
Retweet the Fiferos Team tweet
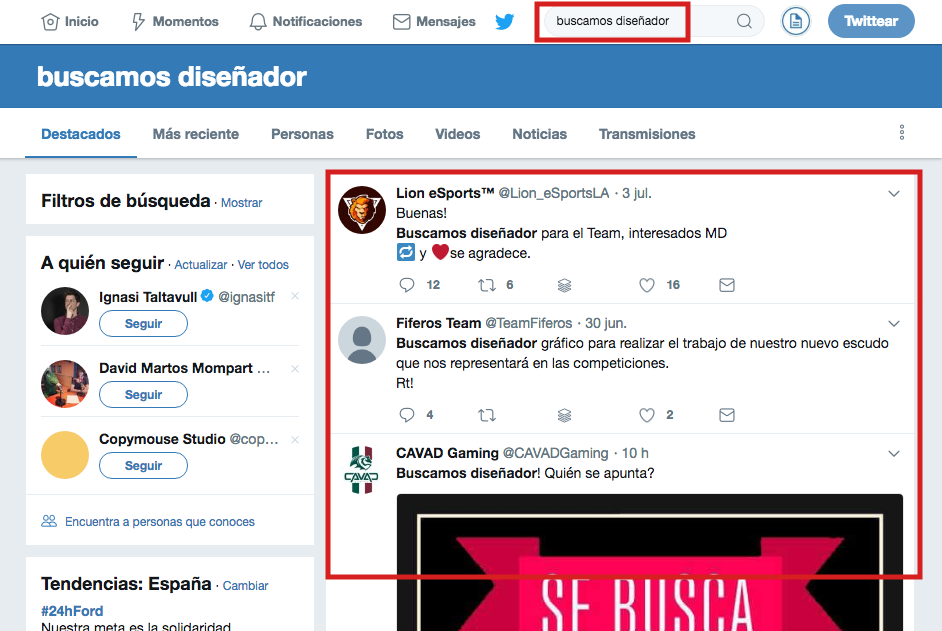(x=487, y=415)
